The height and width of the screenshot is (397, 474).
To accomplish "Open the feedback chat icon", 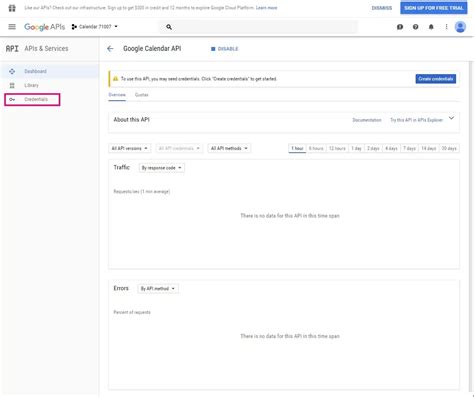I will pyautogui.click(x=400, y=27).
